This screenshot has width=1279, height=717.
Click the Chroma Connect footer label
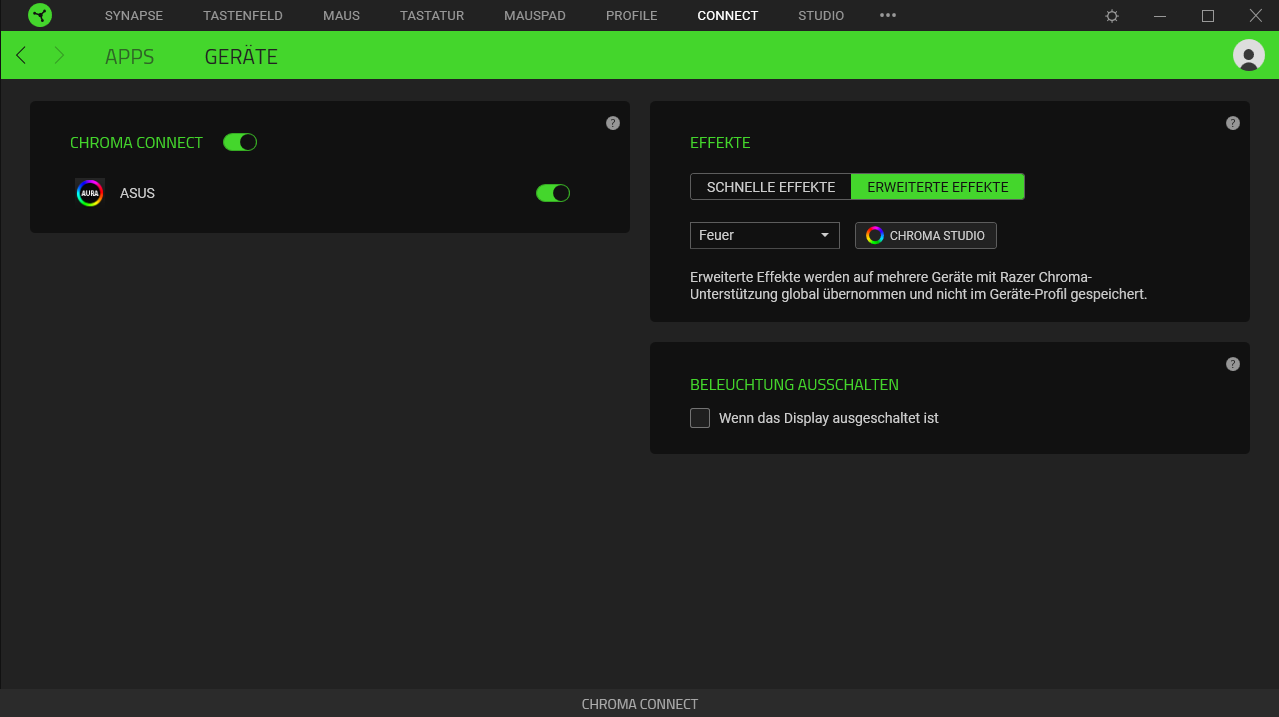click(x=640, y=704)
